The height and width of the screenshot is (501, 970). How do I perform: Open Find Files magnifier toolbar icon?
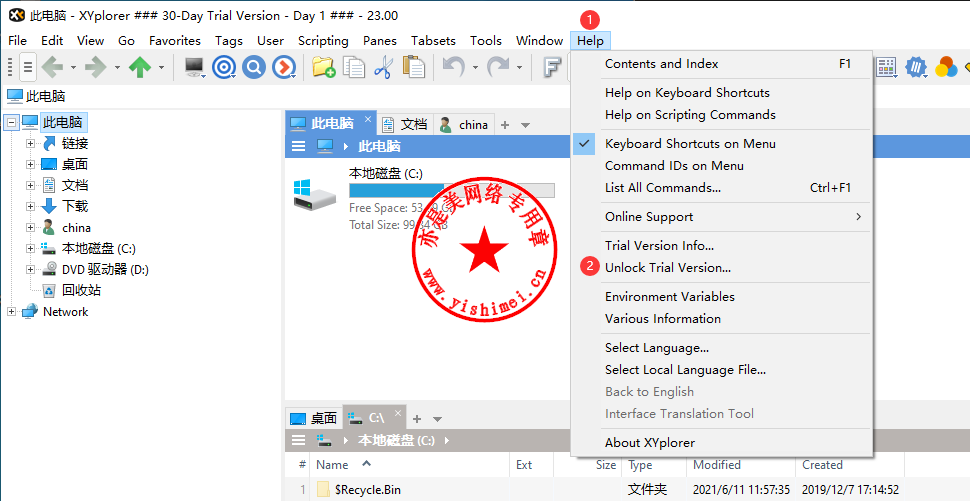click(x=254, y=67)
